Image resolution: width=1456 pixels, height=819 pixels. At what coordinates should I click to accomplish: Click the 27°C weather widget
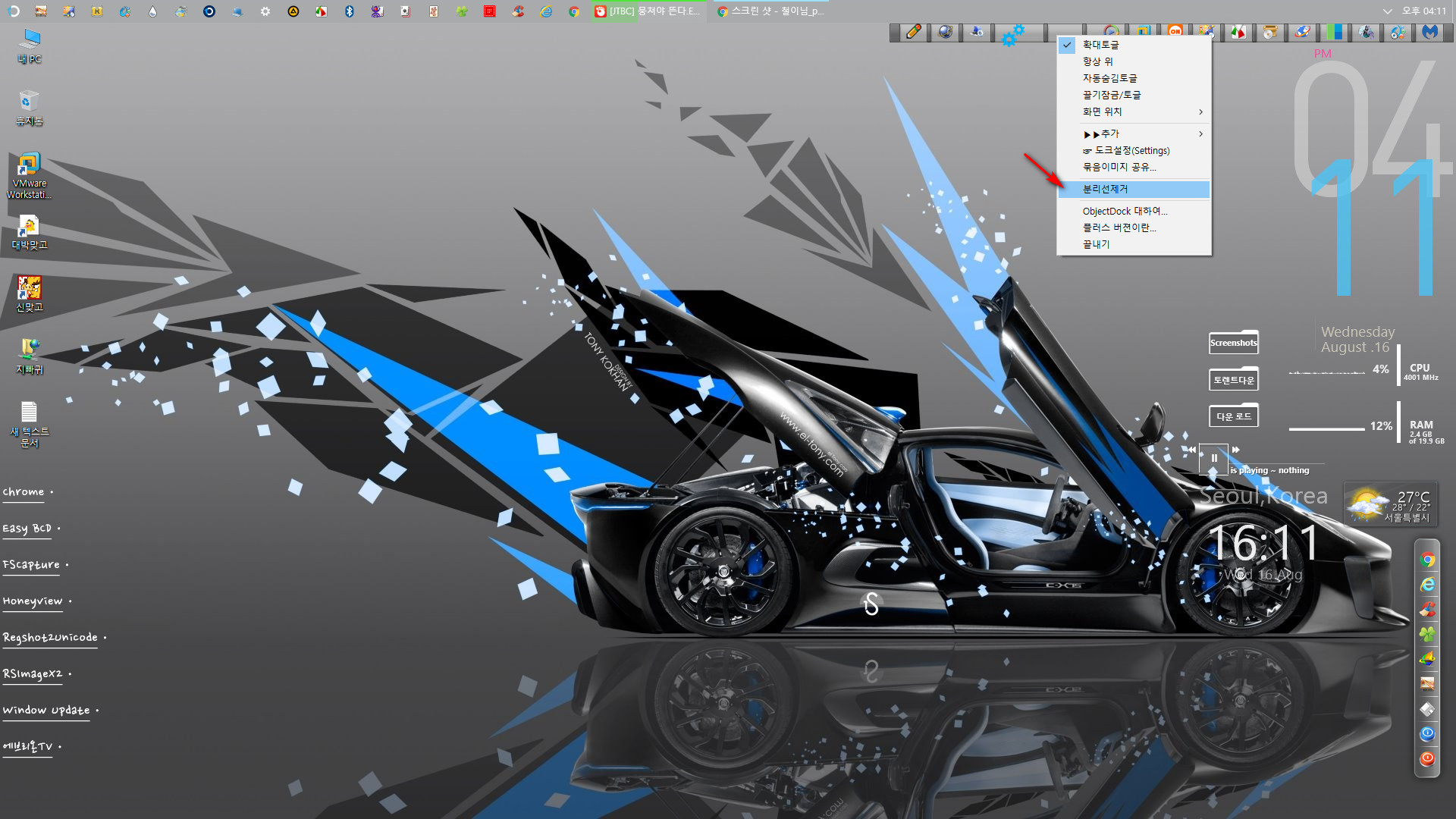click(x=1390, y=504)
